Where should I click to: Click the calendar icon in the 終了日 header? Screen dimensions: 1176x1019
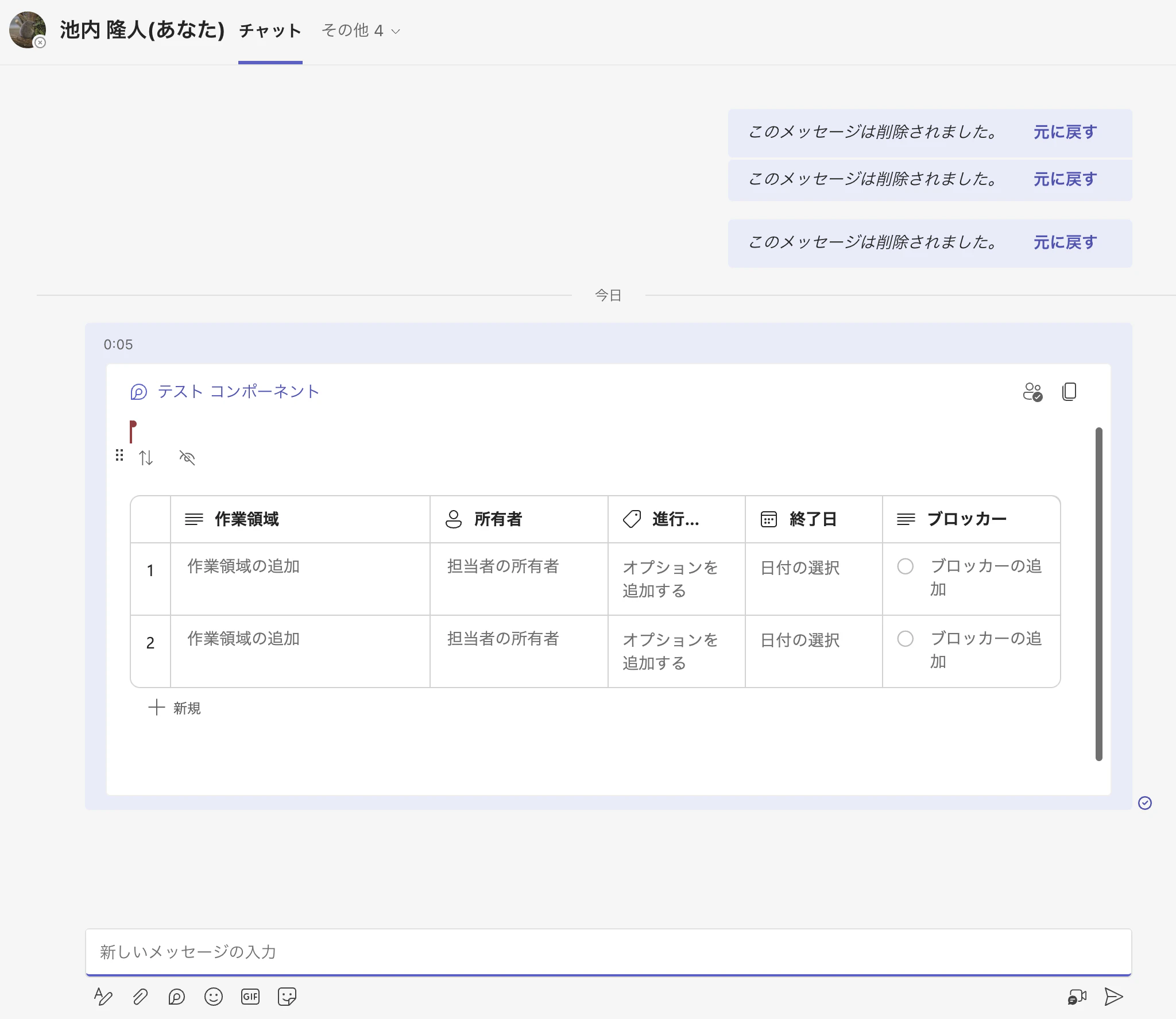click(769, 519)
